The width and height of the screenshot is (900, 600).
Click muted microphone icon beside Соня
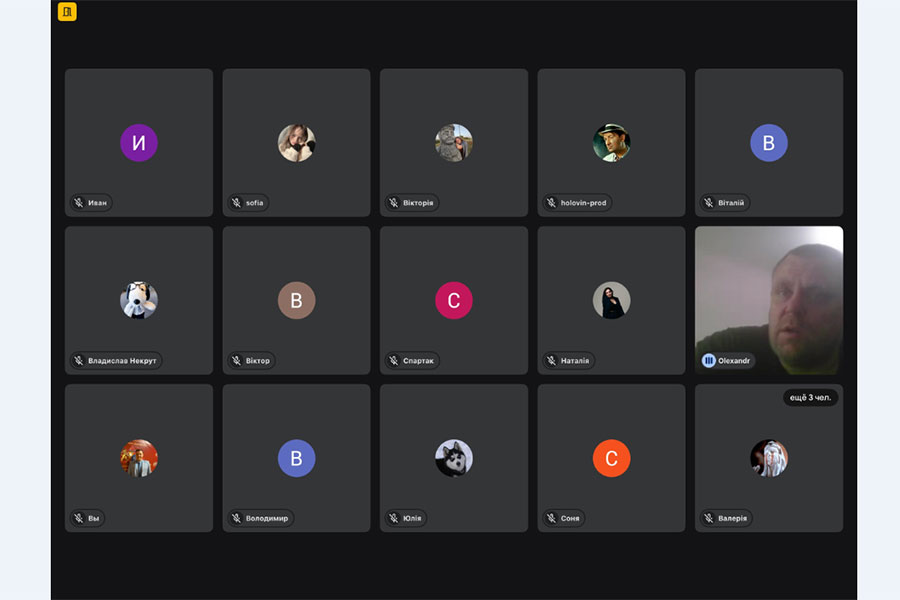[x=552, y=518]
